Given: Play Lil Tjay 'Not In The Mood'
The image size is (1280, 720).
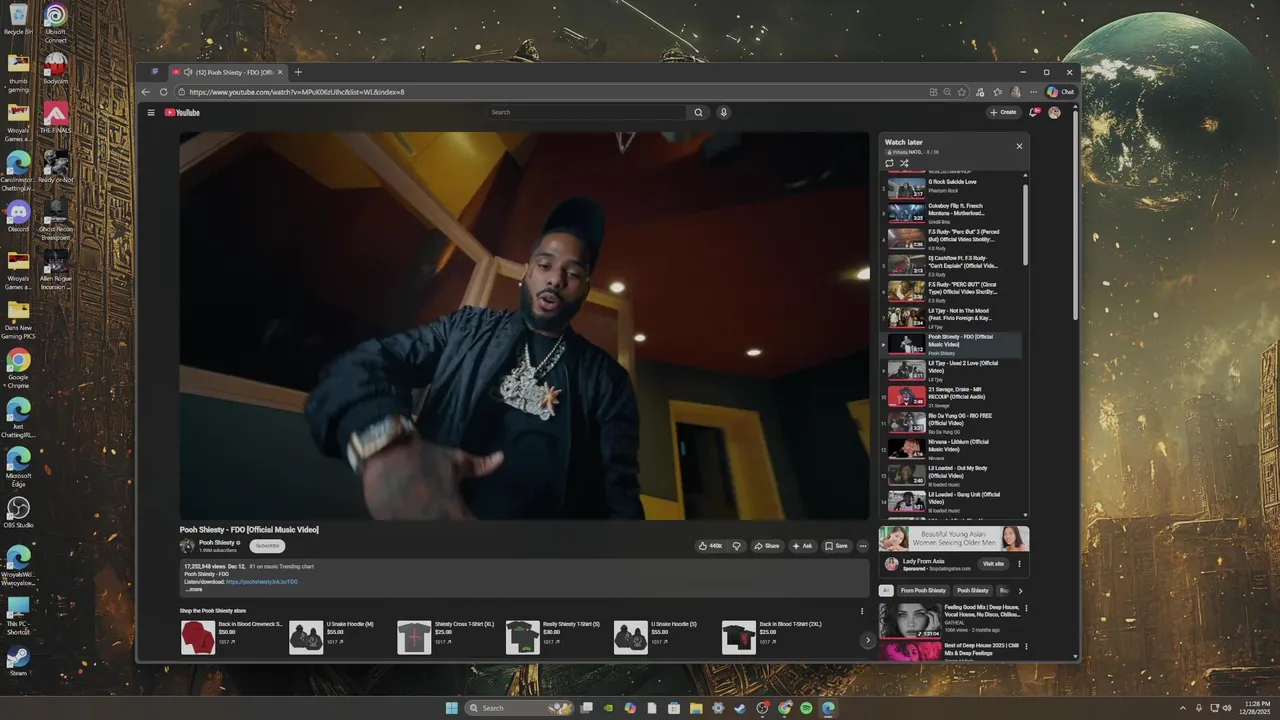Looking at the screenshot, I should click(951, 317).
